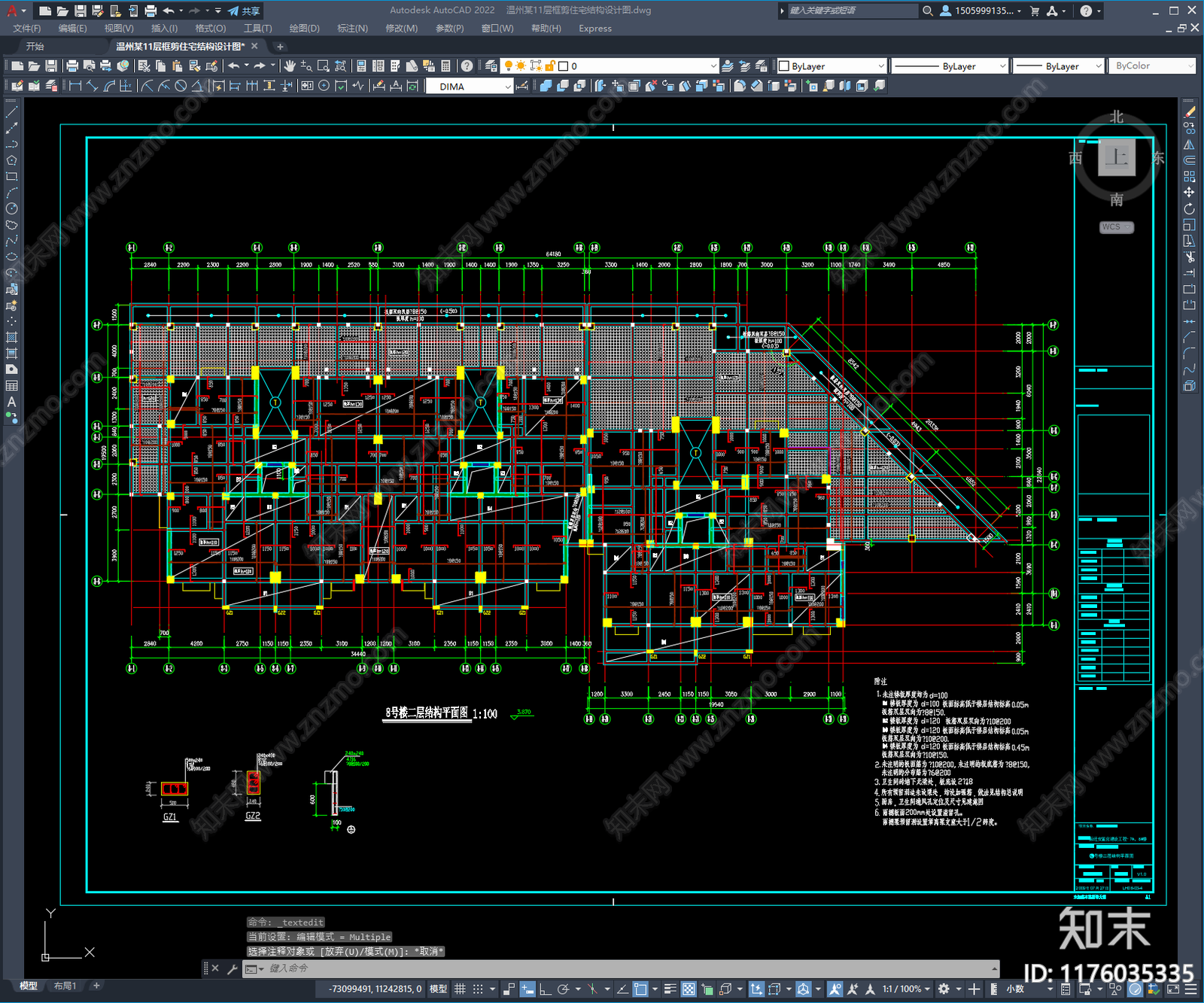
Task: Open the 文件(F) menu
Action: tap(27, 29)
